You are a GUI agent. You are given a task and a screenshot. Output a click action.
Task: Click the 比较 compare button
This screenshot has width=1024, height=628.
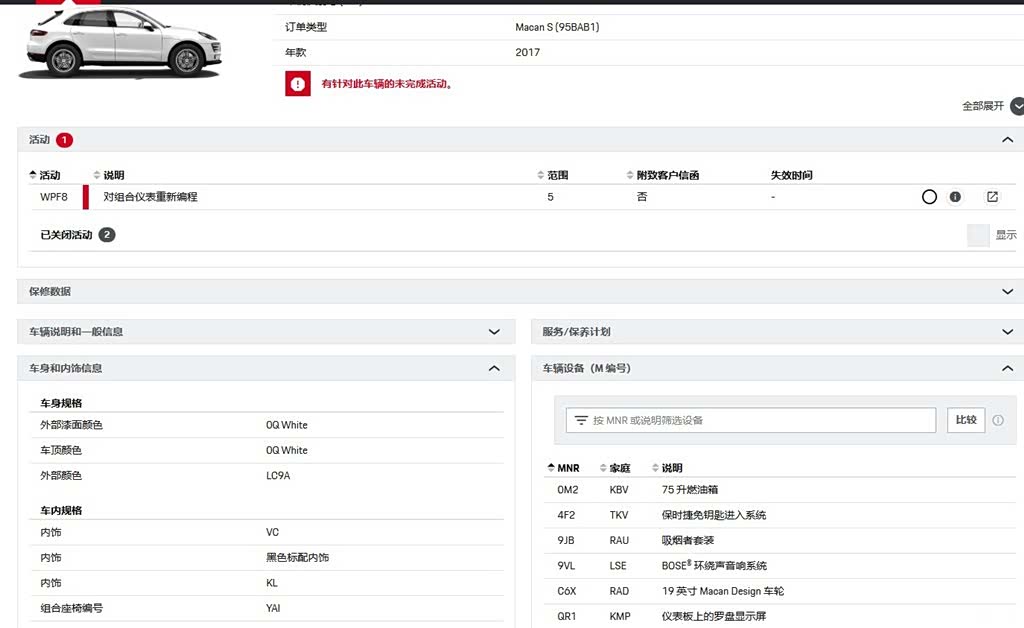tap(966, 420)
